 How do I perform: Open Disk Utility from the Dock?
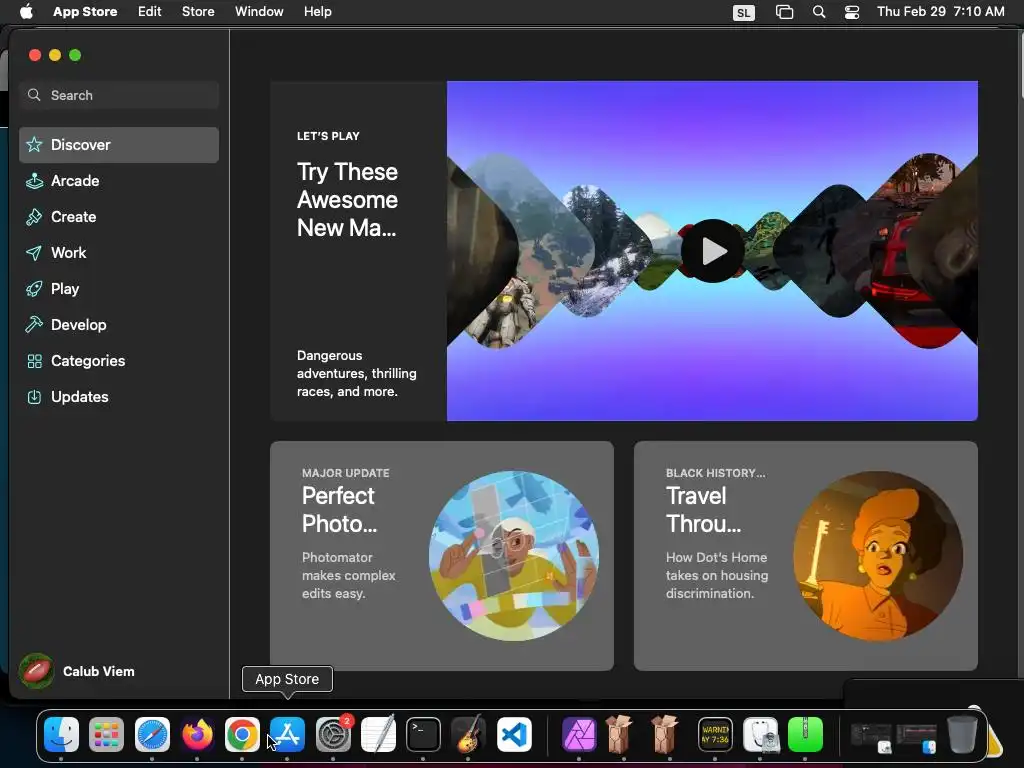click(x=760, y=735)
